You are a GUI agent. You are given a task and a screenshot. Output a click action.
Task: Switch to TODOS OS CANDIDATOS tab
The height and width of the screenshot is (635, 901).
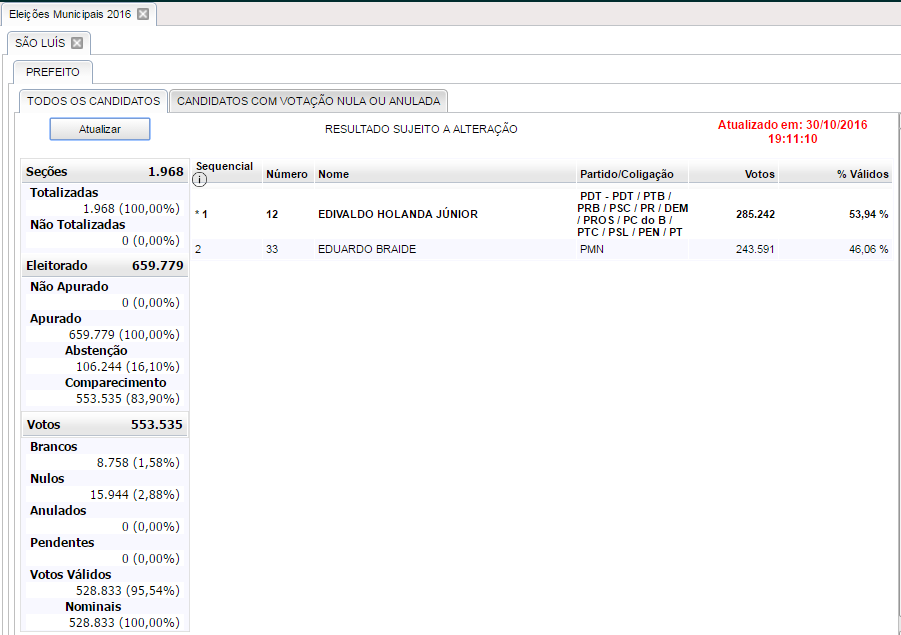tap(93, 101)
